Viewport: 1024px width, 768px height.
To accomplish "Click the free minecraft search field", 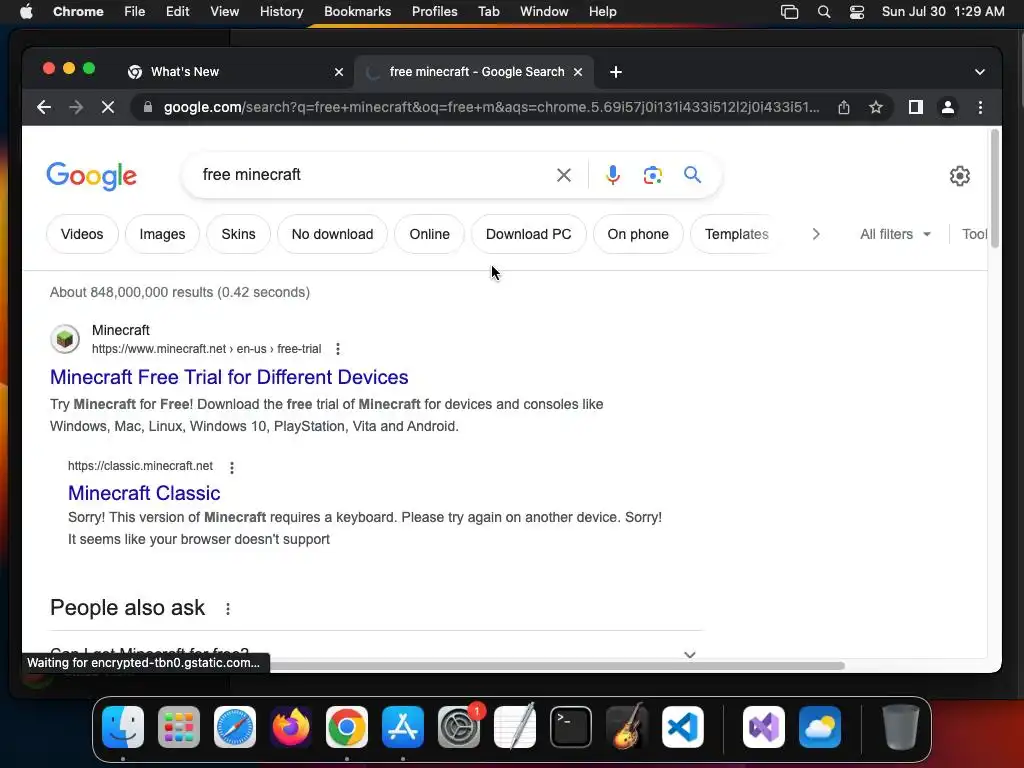I will pos(372,175).
